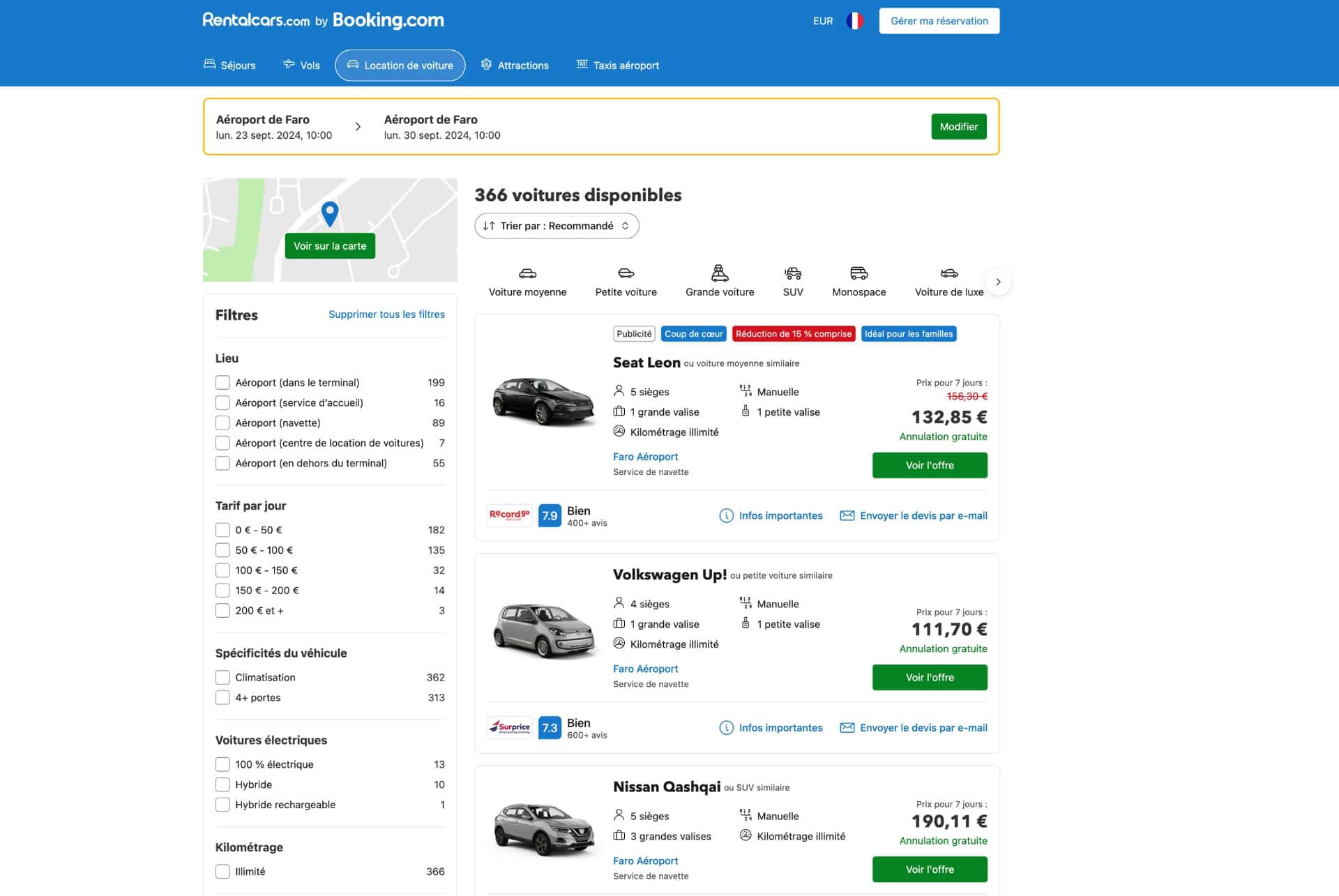
Task: Tick the 150 € - 200 € price filter
Action: (222, 591)
